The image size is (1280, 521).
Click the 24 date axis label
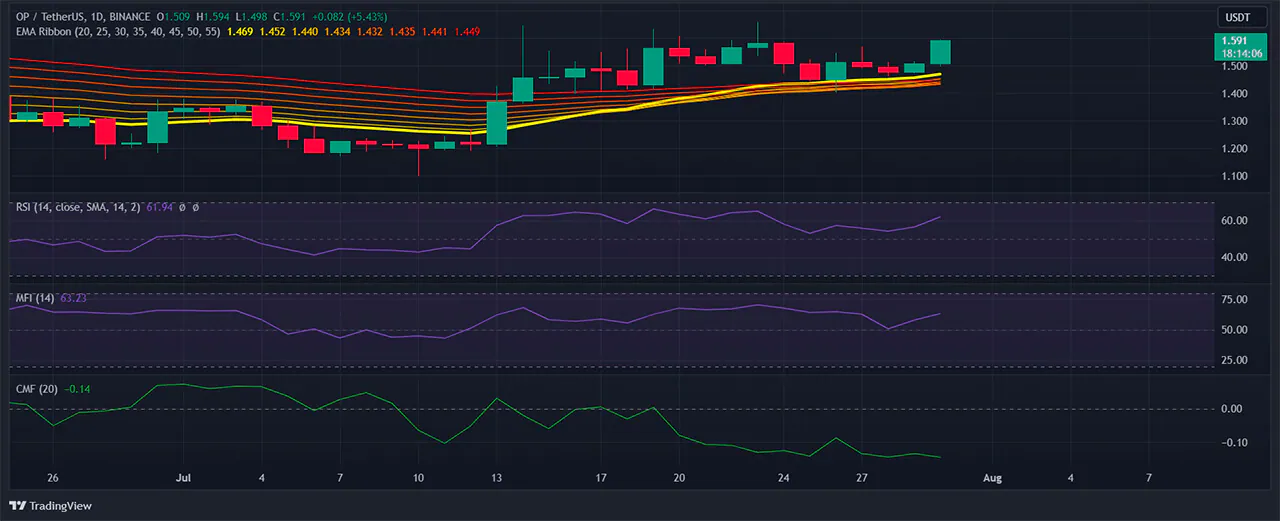pyautogui.click(x=784, y=478)
